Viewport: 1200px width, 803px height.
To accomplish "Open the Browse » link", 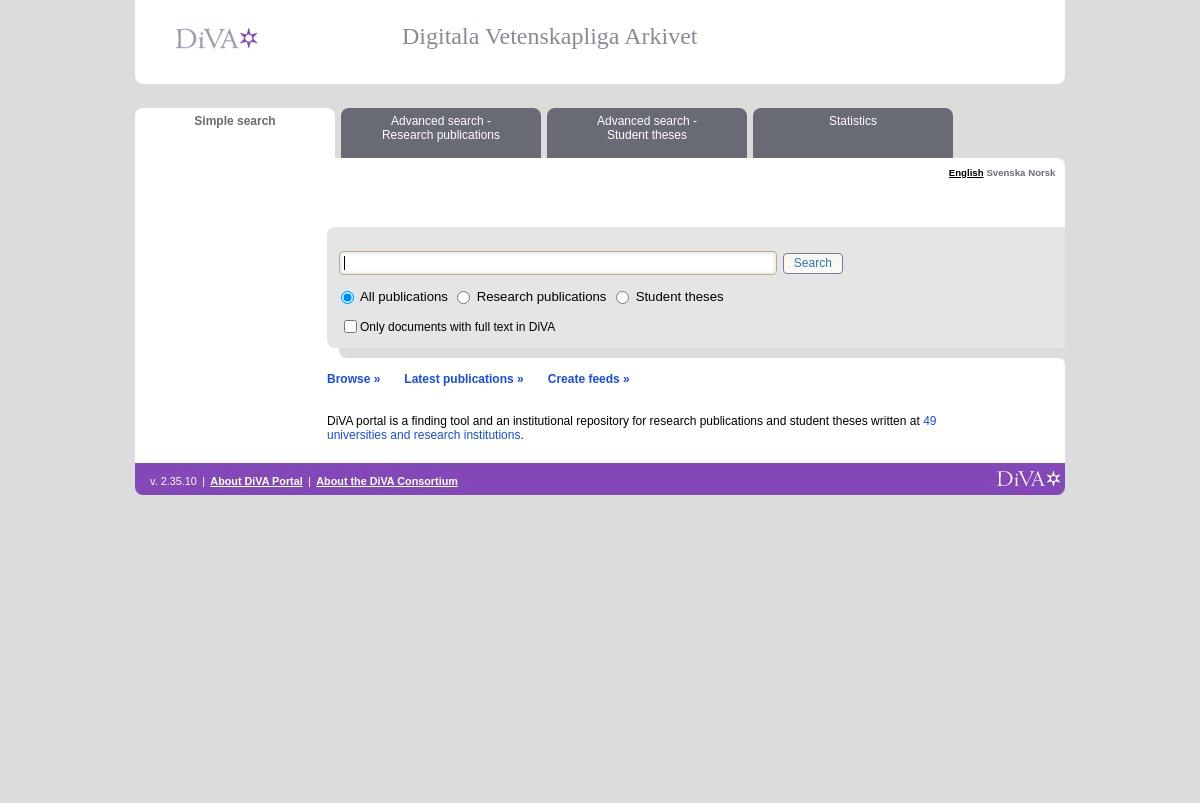I will [354, 379].
